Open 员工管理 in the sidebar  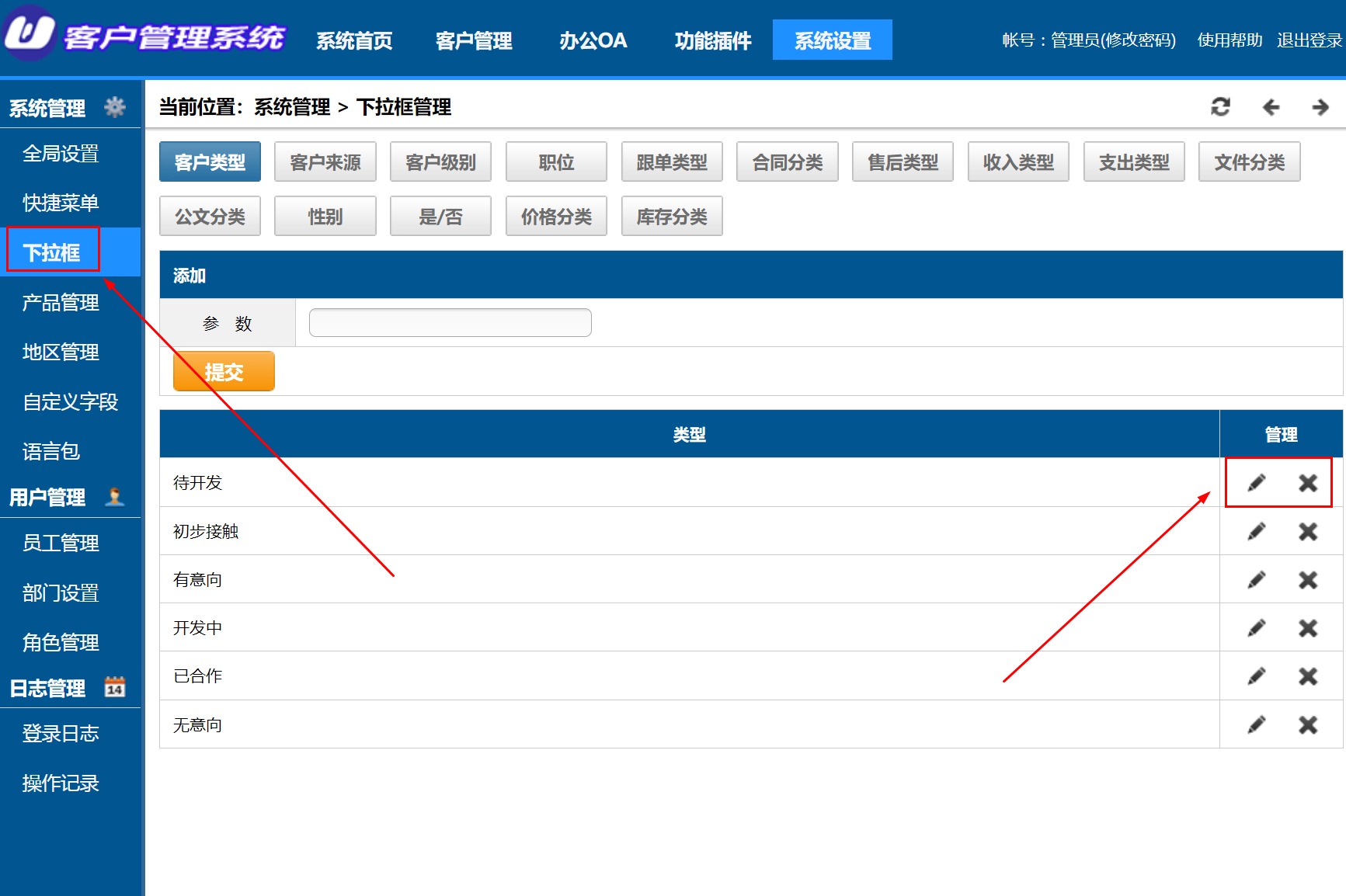(x=61, y=543)
